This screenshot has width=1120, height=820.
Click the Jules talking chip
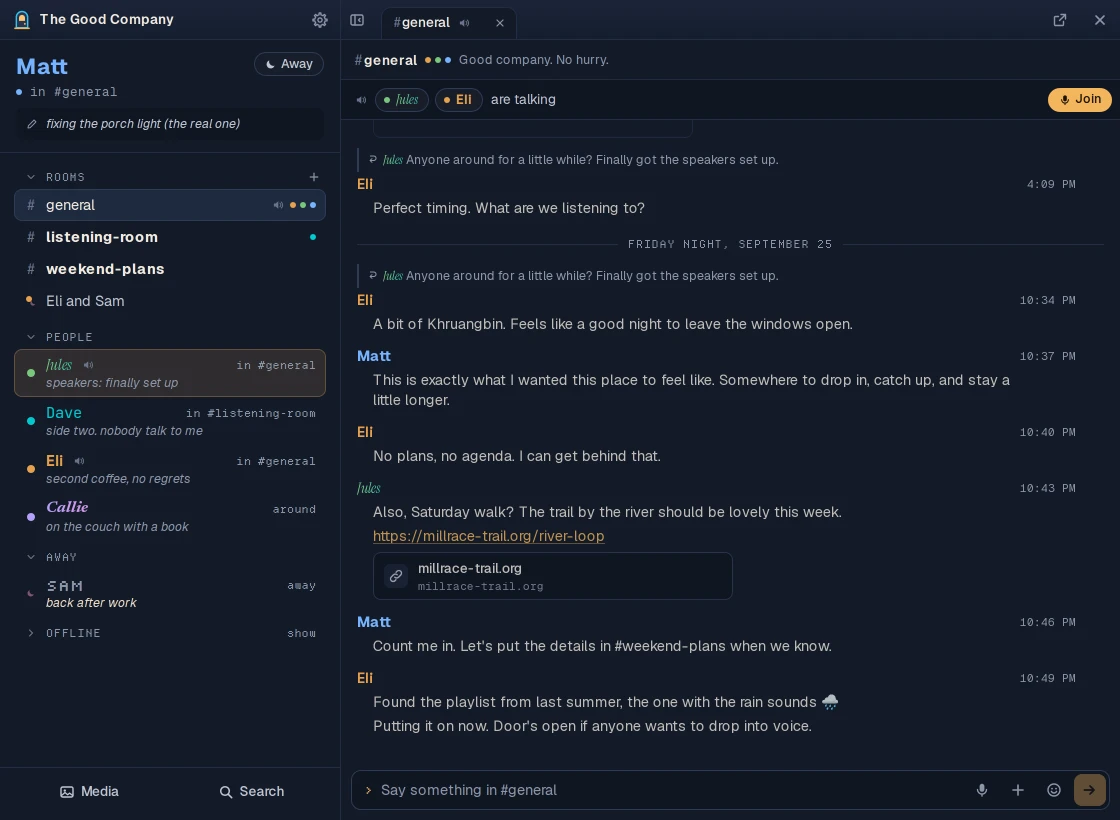tap(401, 100)
